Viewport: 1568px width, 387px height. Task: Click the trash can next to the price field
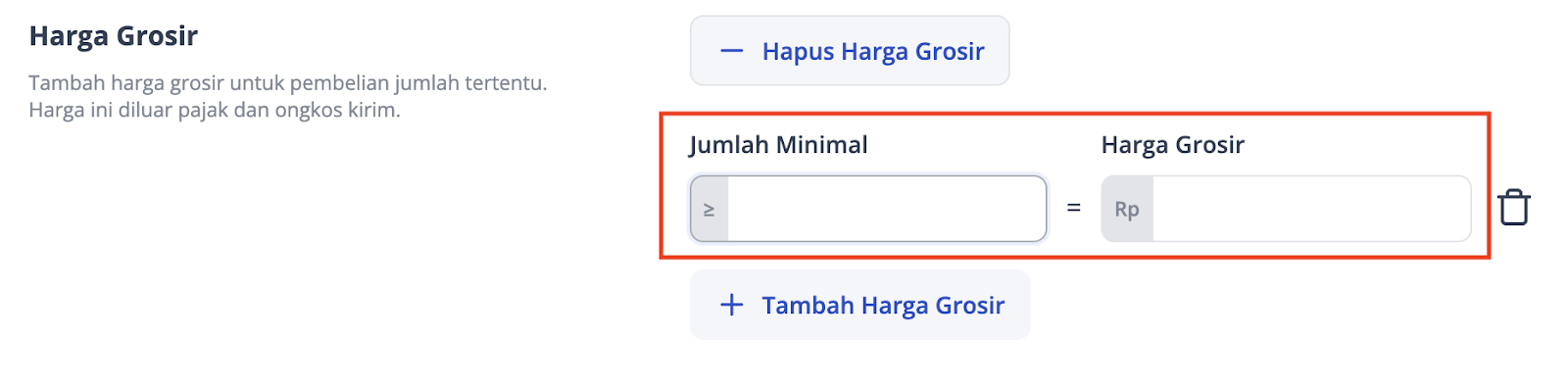point(1514,208)
